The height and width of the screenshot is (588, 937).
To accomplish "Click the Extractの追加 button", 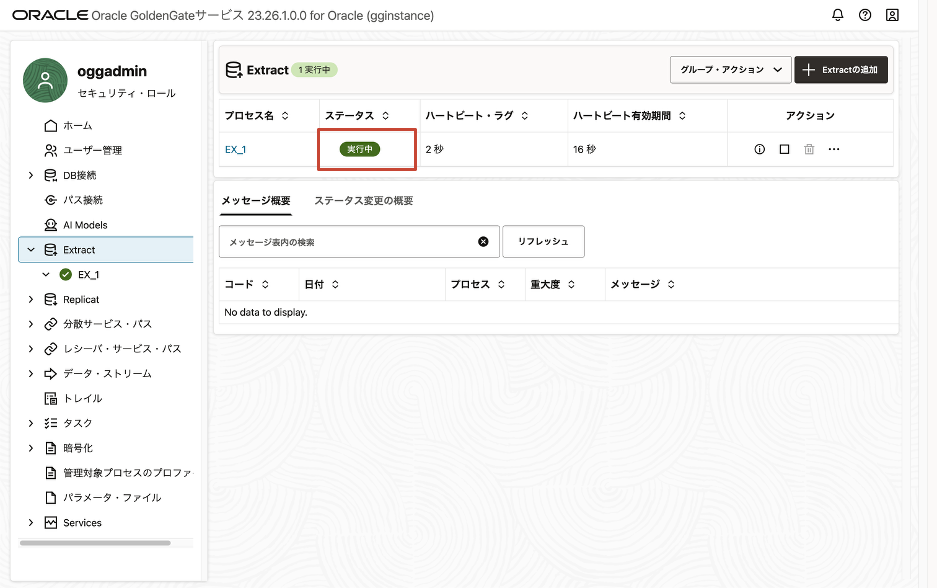I will (x=841, y=70).
